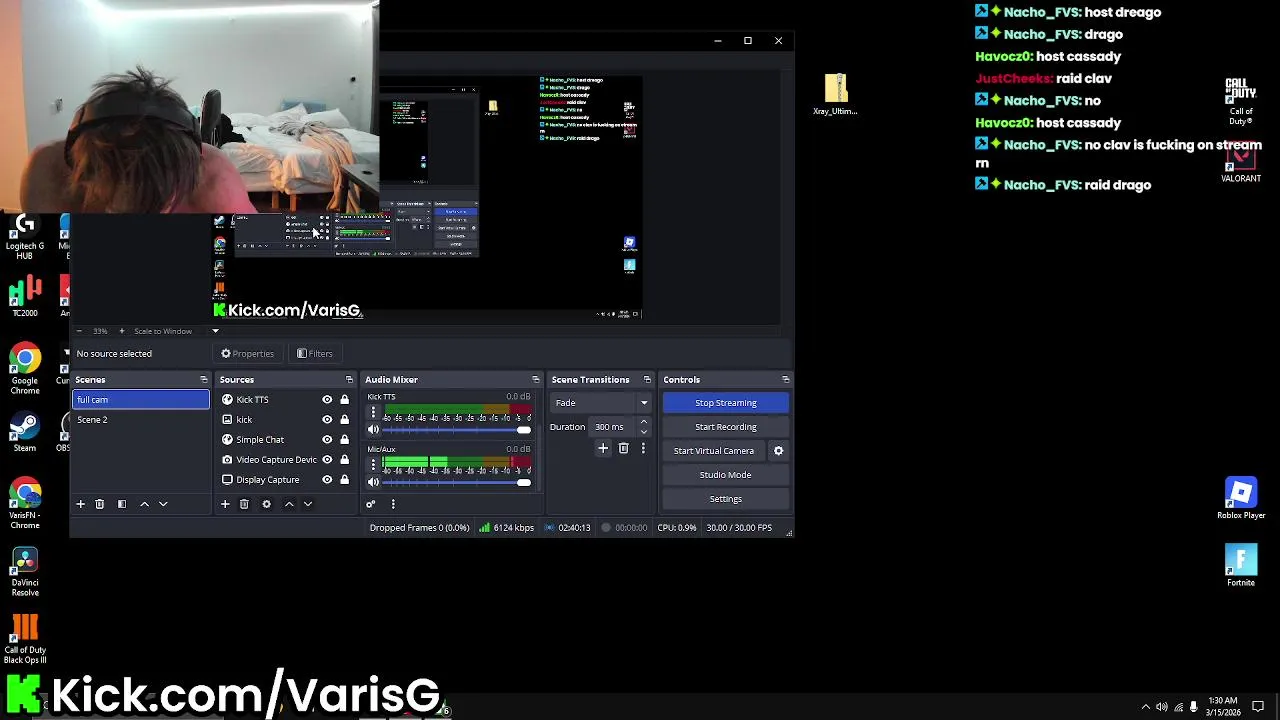Select the full cam scene
Viewport: 1280px width, 720px height.
tap(141, 400)
